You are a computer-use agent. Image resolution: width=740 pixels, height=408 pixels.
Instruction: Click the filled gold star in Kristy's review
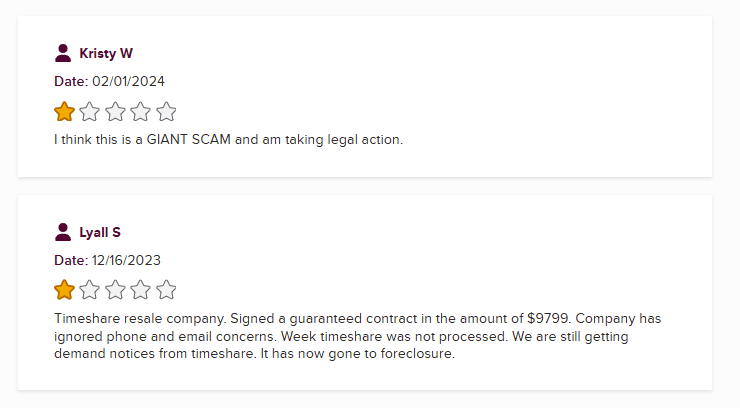click(64, 112)
